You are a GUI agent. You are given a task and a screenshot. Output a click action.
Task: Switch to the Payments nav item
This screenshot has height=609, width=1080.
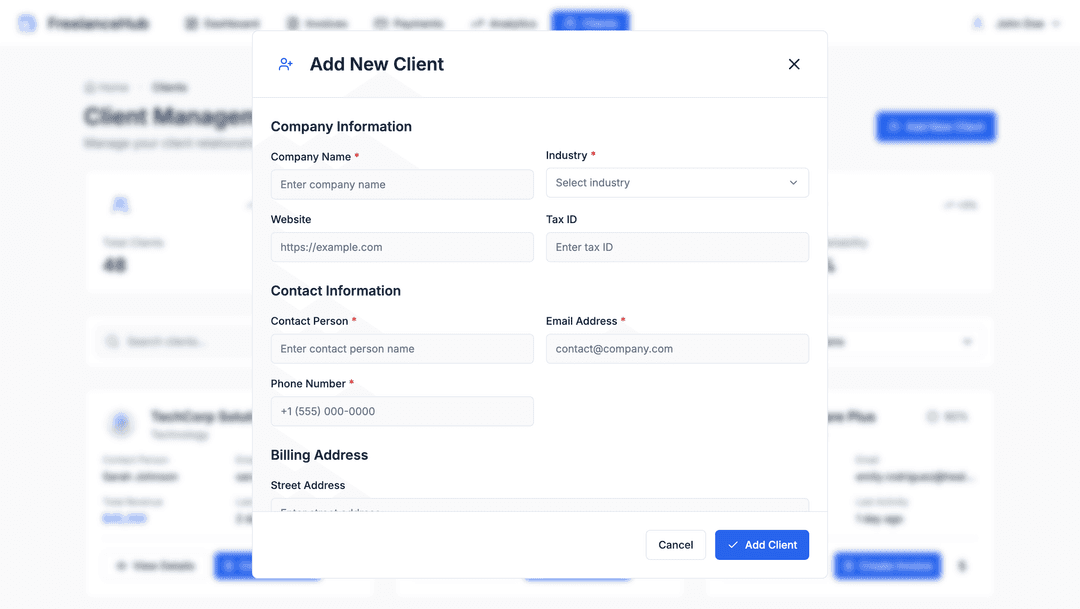(407, 23)
